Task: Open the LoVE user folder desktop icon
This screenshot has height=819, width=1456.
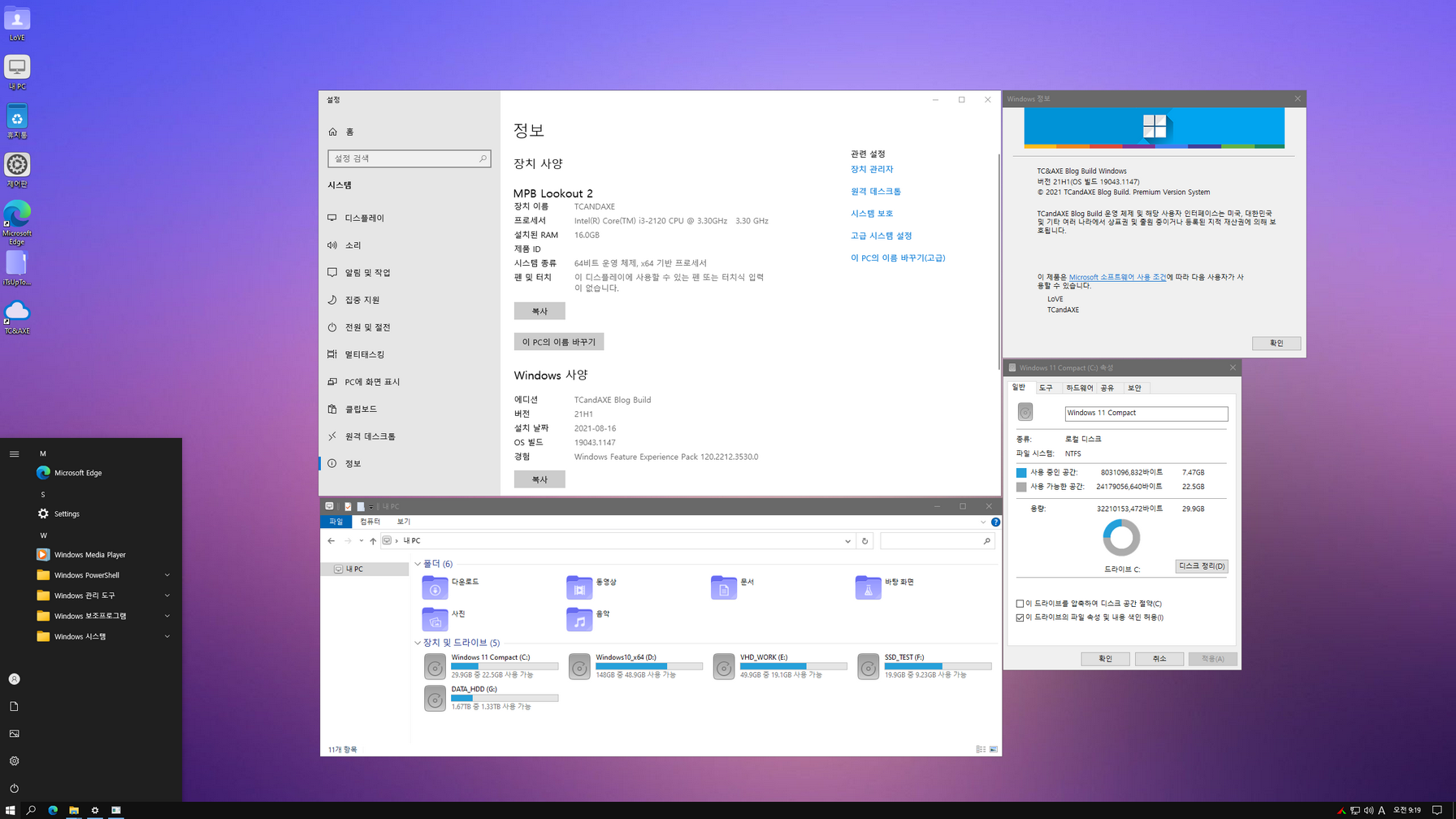Action: (17, 23)
